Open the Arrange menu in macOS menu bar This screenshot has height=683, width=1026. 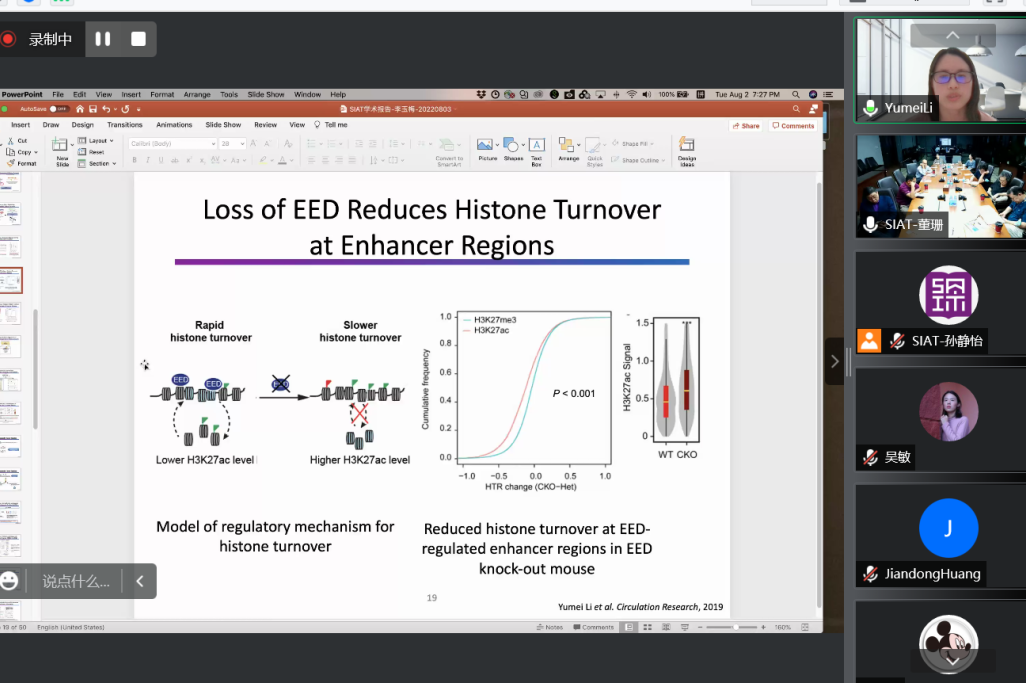[x=197, y=94]
